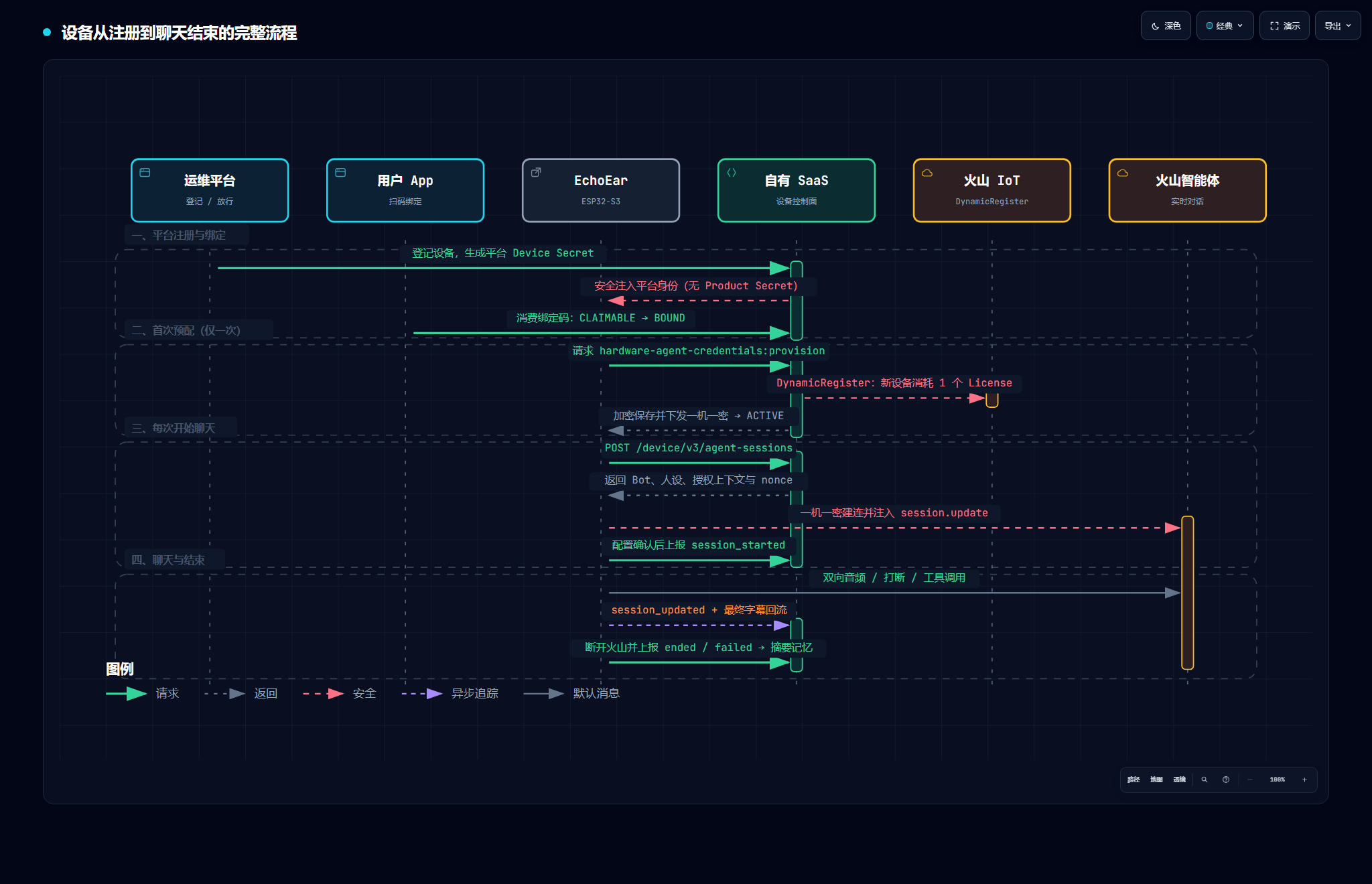Expand the 导出 export dropdown
This screenshot has height=884, width=1372.
[x=1338, y=26]
